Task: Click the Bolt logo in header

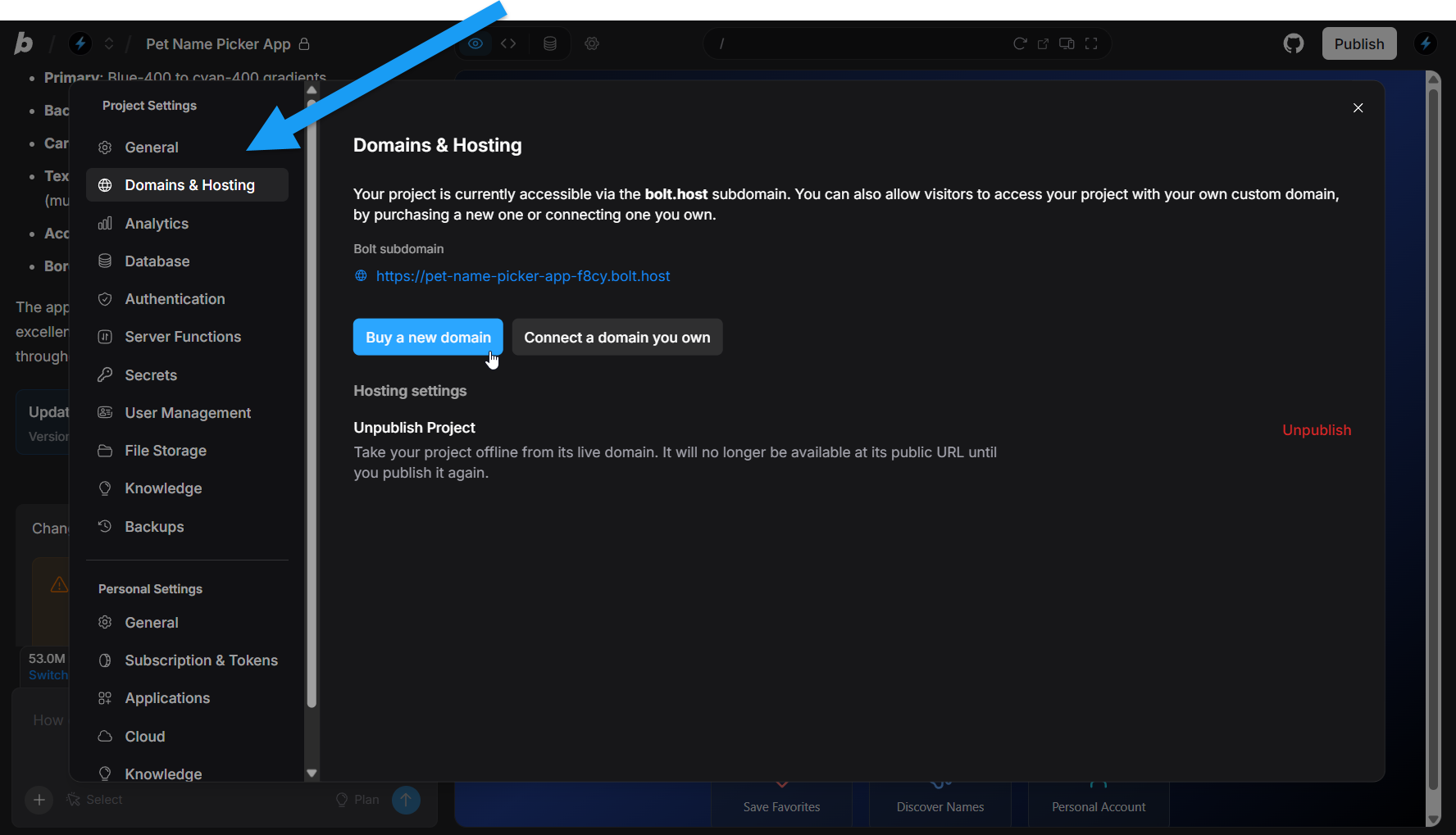Action: click(24, 43)
